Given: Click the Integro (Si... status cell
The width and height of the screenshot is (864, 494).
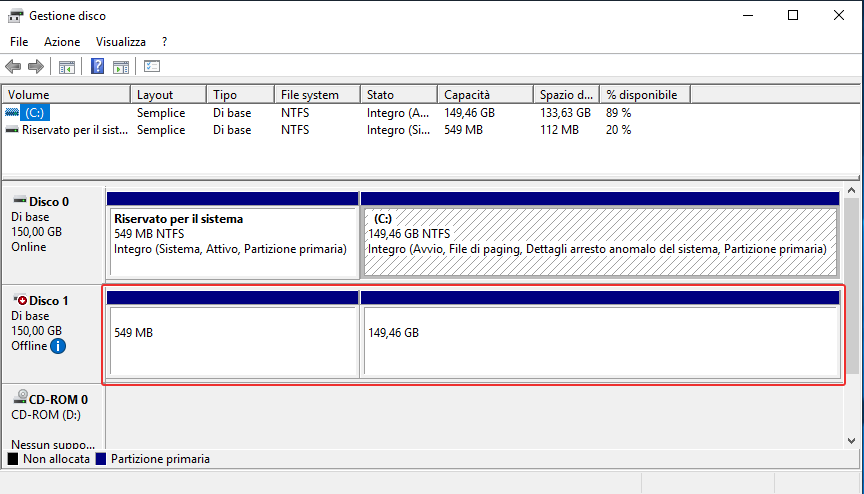Looking at the screenshot, I should point(398,130).
